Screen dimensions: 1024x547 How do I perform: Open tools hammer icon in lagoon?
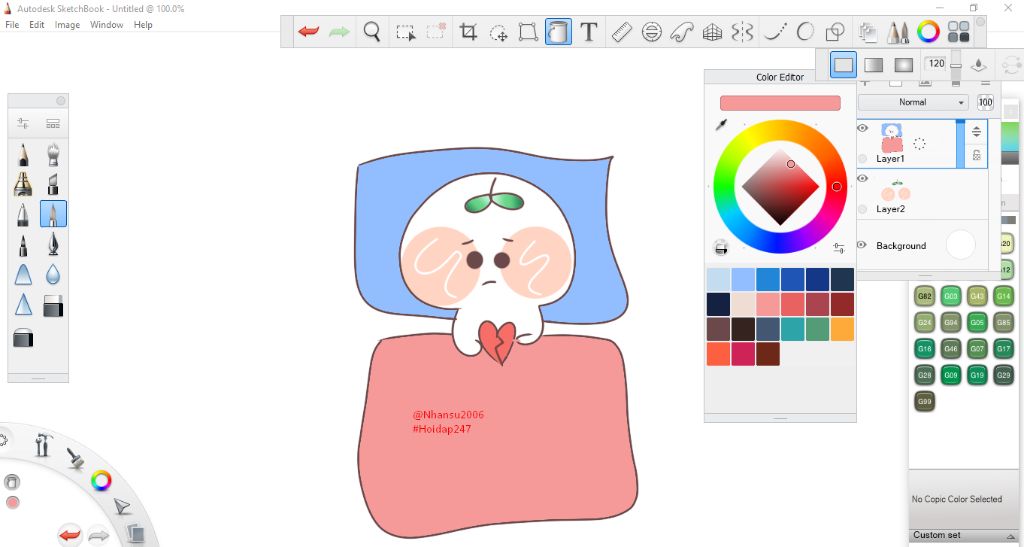[x=43, y=445]
